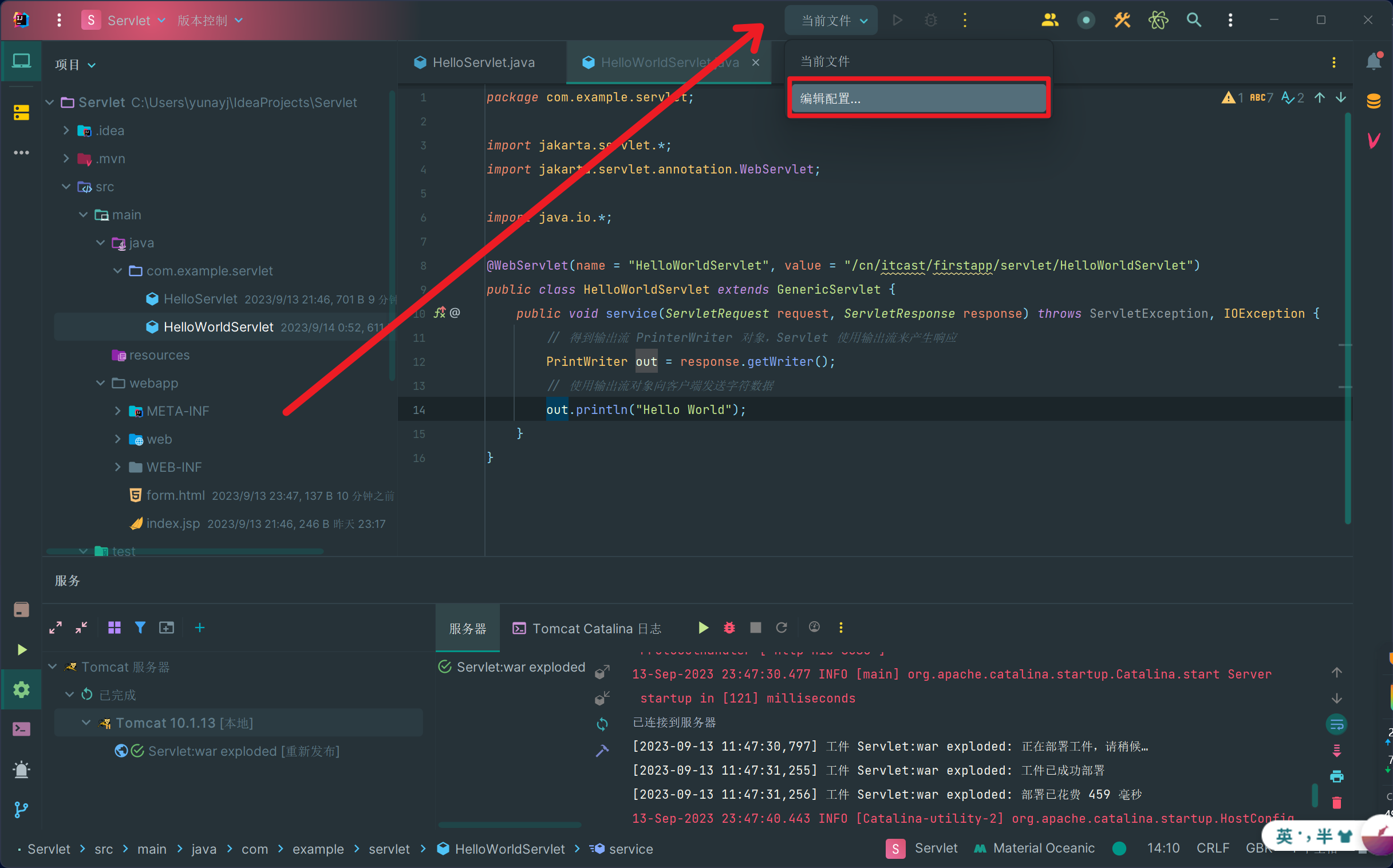The width and height of the screenshot is (1393, 868).
Task: Switch to the HelloServlet.java editor tab
Action: click(x=483, y=62)
